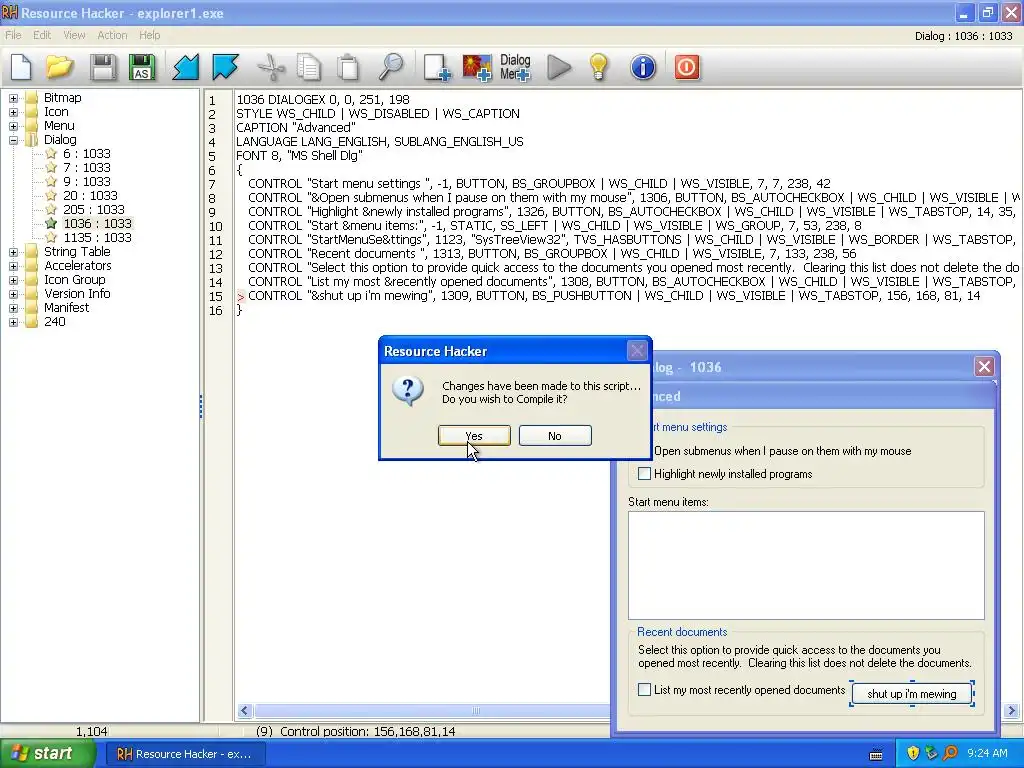The width and height of the screenshot is (1024, 768).
Task: Expand the Version Info node
Action: tap(13, 294)
